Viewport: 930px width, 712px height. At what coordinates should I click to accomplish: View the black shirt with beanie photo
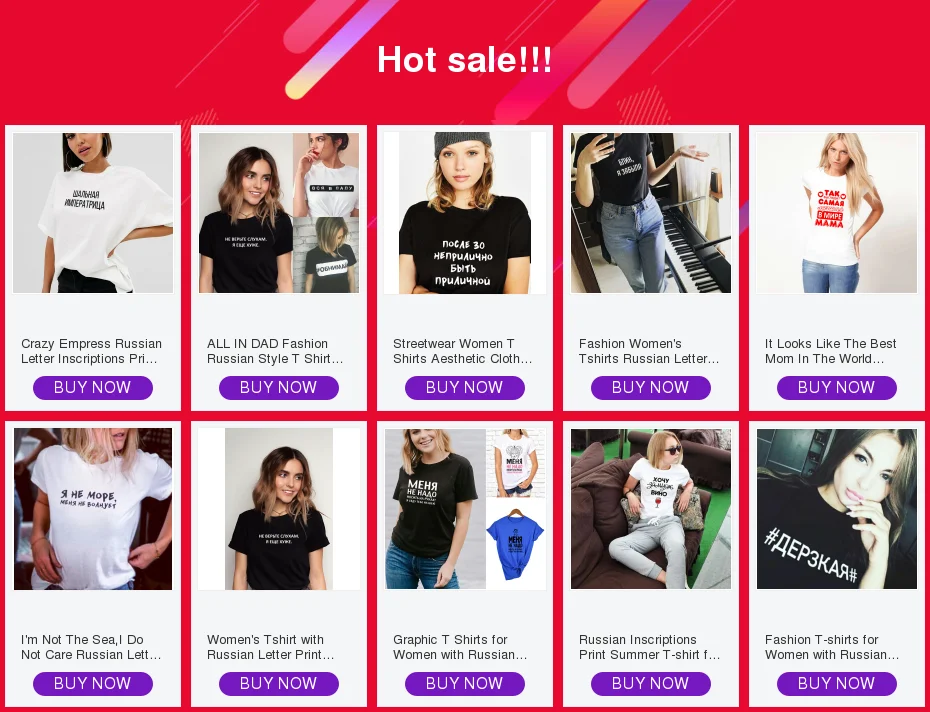pyautogui.click(x=465, y=212)
